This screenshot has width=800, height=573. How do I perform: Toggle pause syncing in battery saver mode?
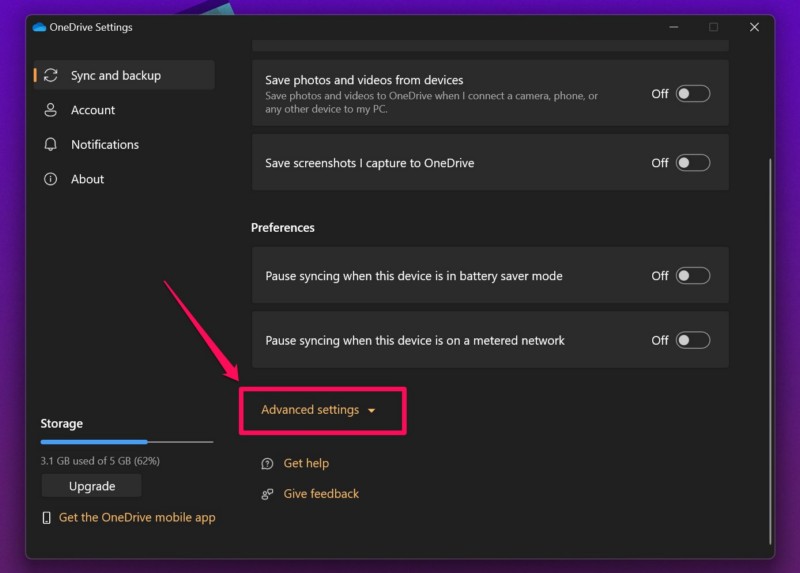coord(692,276)
